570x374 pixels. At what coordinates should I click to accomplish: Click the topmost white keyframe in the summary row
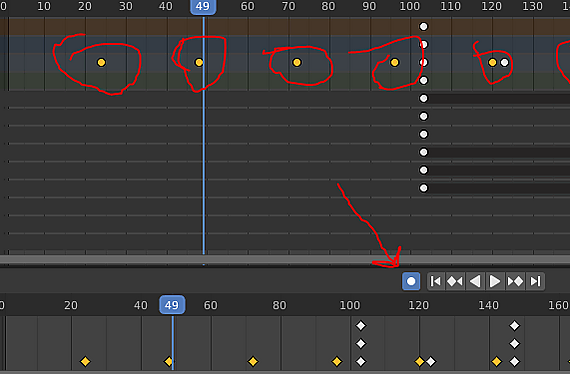click(x=424, y=27)
